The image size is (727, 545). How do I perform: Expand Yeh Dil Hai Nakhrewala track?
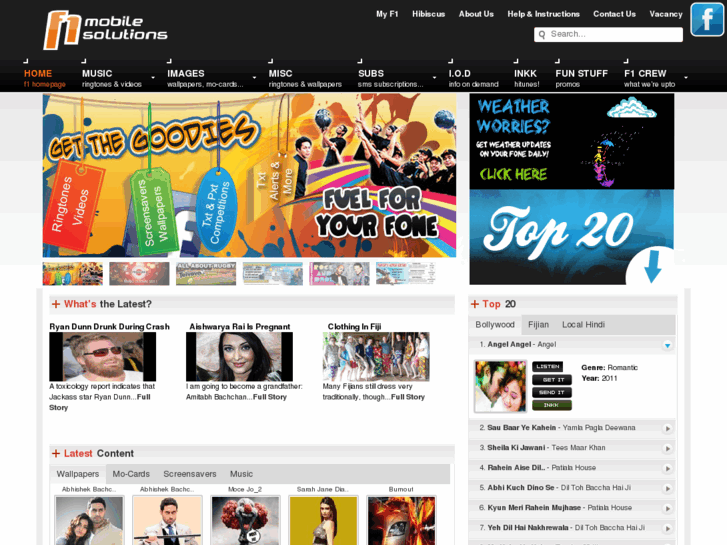point(667,528)
